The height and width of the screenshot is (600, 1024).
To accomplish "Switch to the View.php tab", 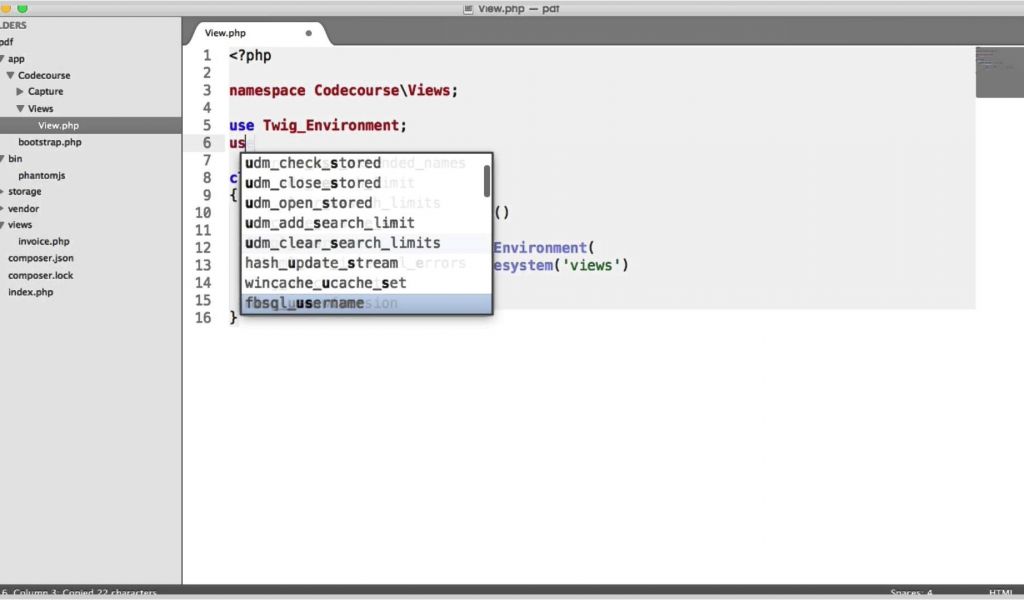I will pos(225,33).
